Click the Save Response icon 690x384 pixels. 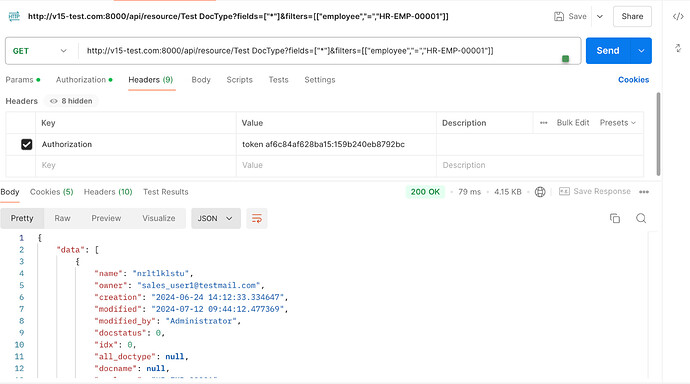[564, 191]
